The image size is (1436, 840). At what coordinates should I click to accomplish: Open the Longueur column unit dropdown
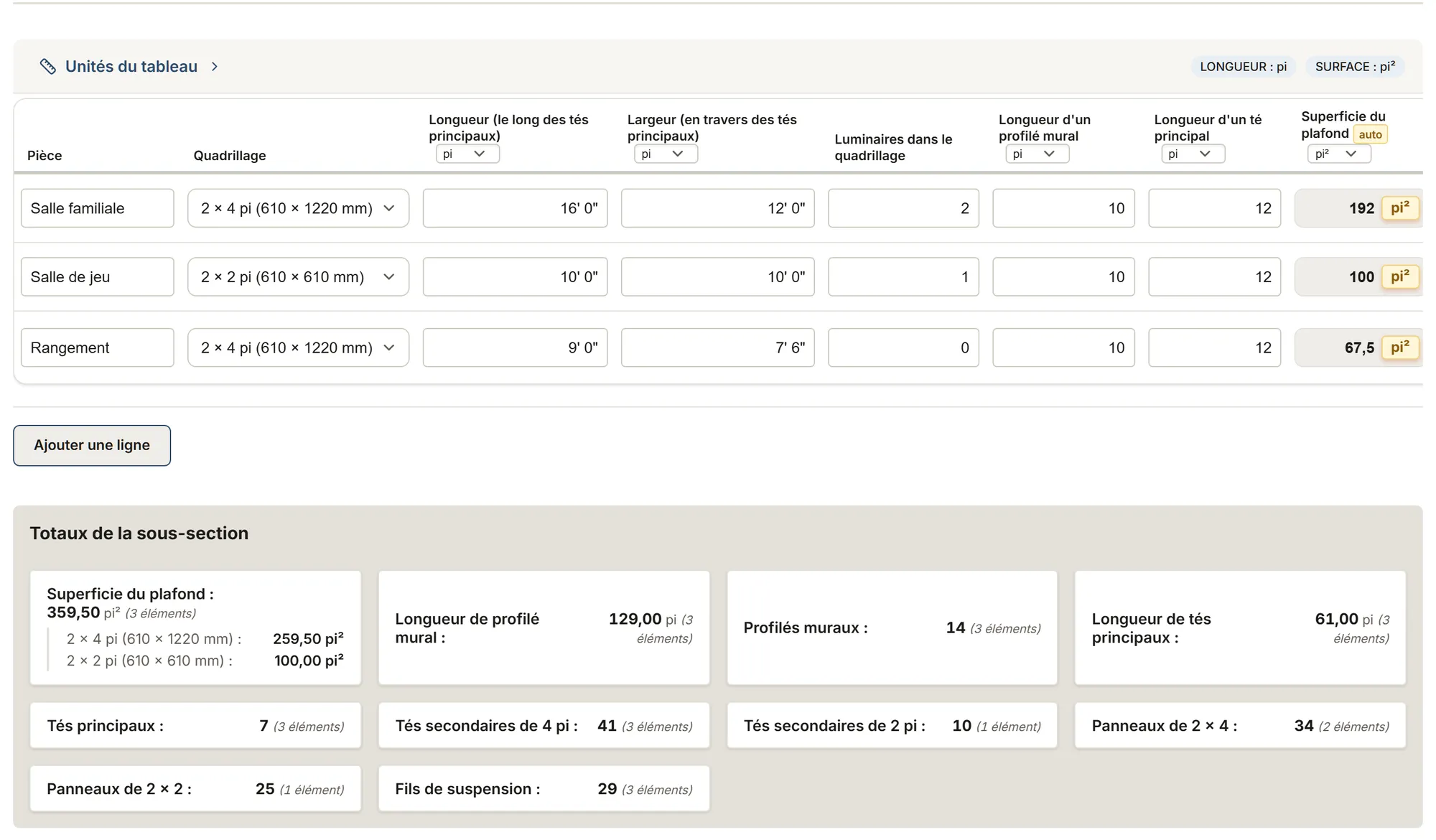(467, 154)
